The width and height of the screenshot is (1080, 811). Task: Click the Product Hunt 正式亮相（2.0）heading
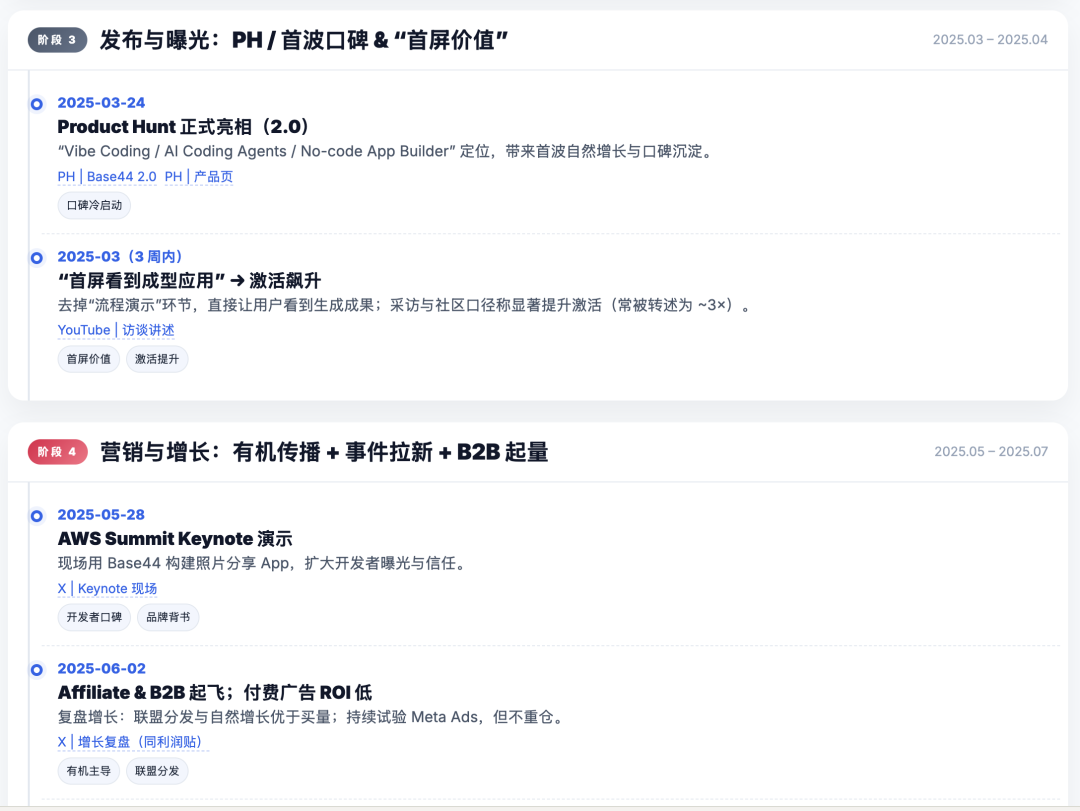tap(183, 127)
